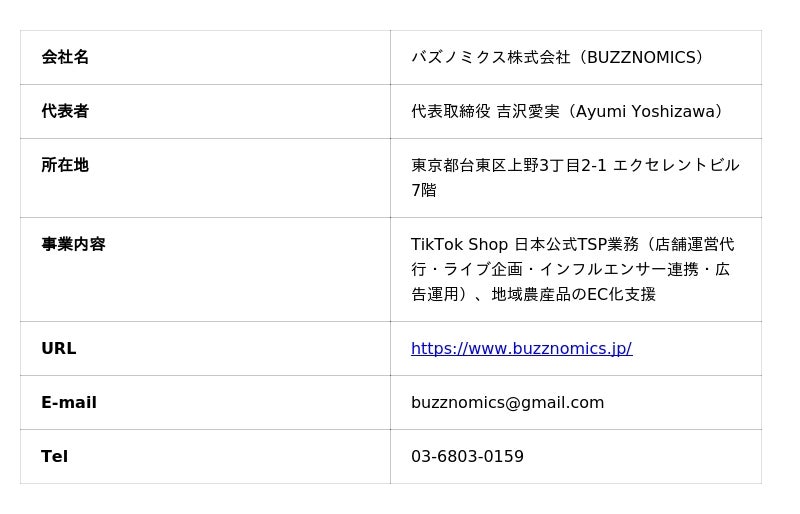The height and width of the screenshot is (514, 800).
Task: Click the Ayumi Yoshizawa name text
Action: [x=645, y=111]
